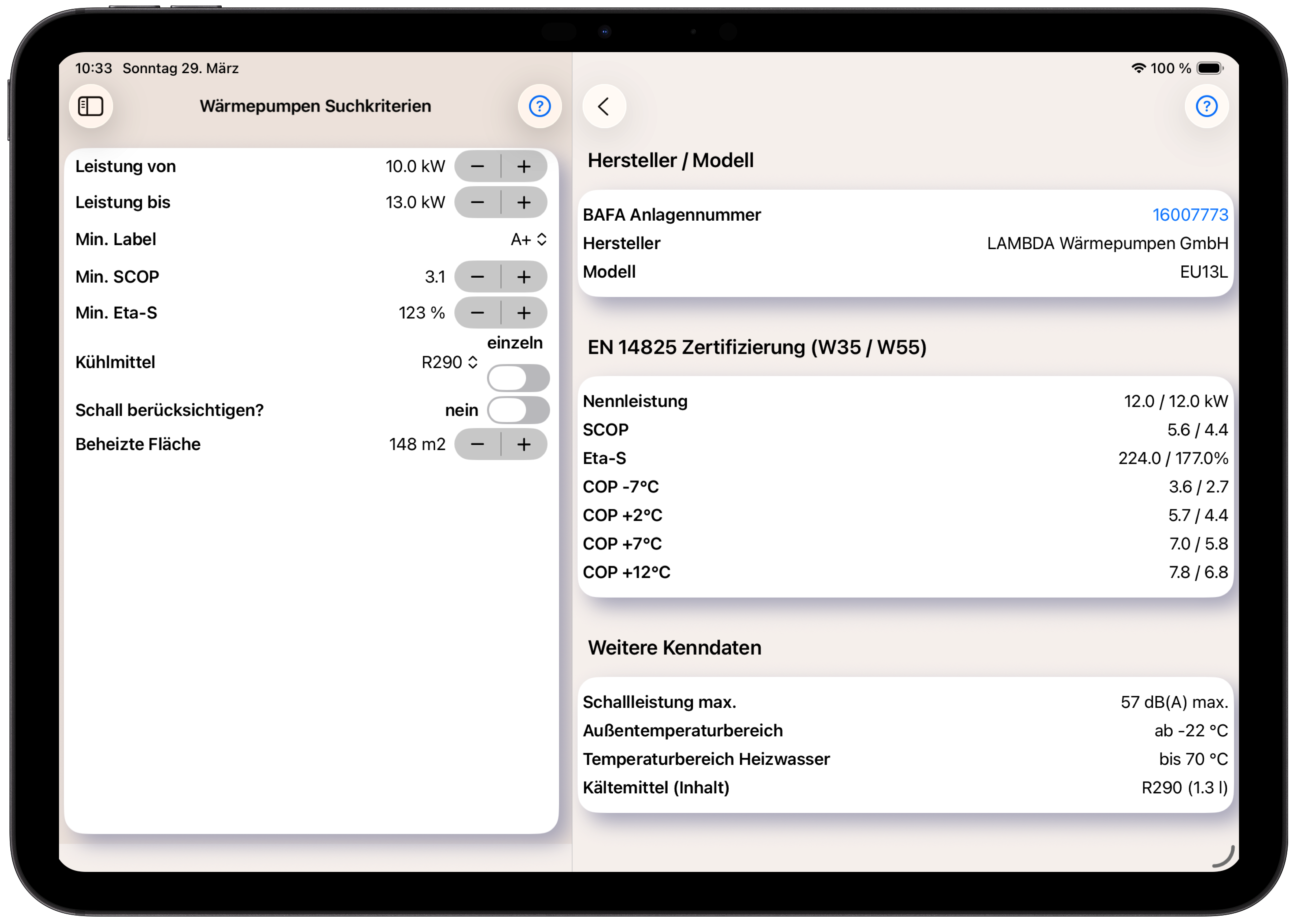The height and width of the screenshot is (924, 1298).
Task: Click the help icon on Suchkriterien panel
Action: [x=539, y=106]
